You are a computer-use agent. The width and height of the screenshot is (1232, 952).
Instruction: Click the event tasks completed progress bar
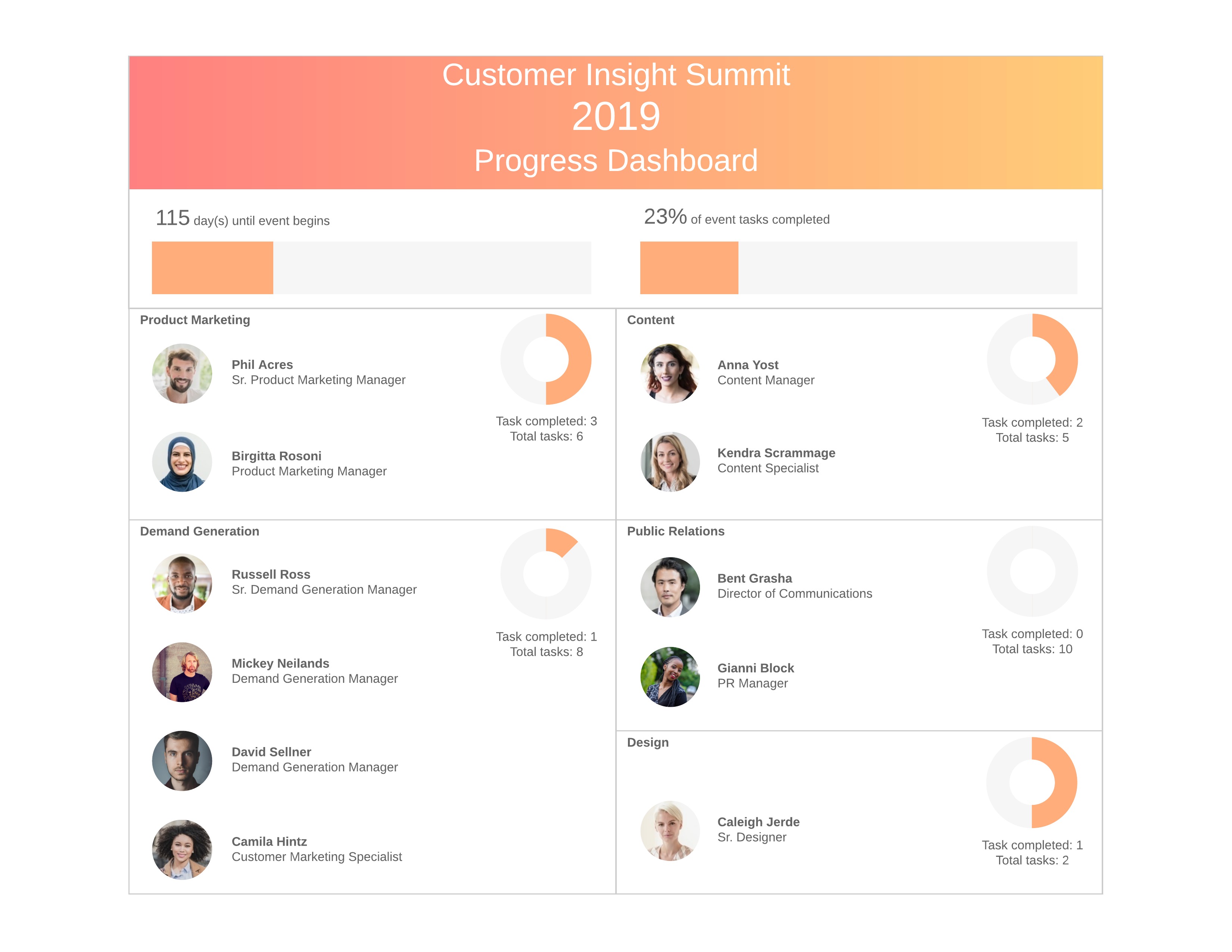tap(858, 268)
